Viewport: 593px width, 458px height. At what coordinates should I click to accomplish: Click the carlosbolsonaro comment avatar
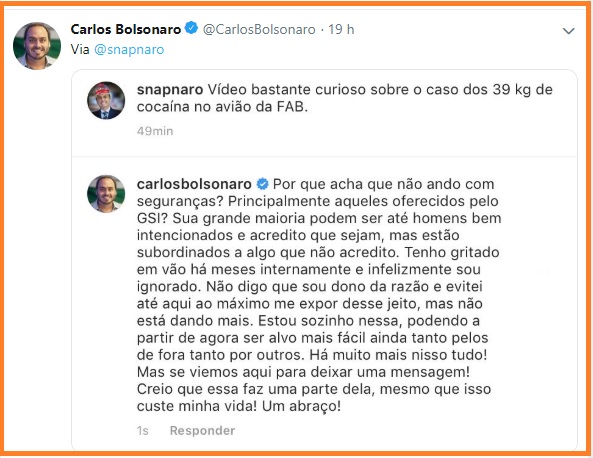[x=106, y=194]
